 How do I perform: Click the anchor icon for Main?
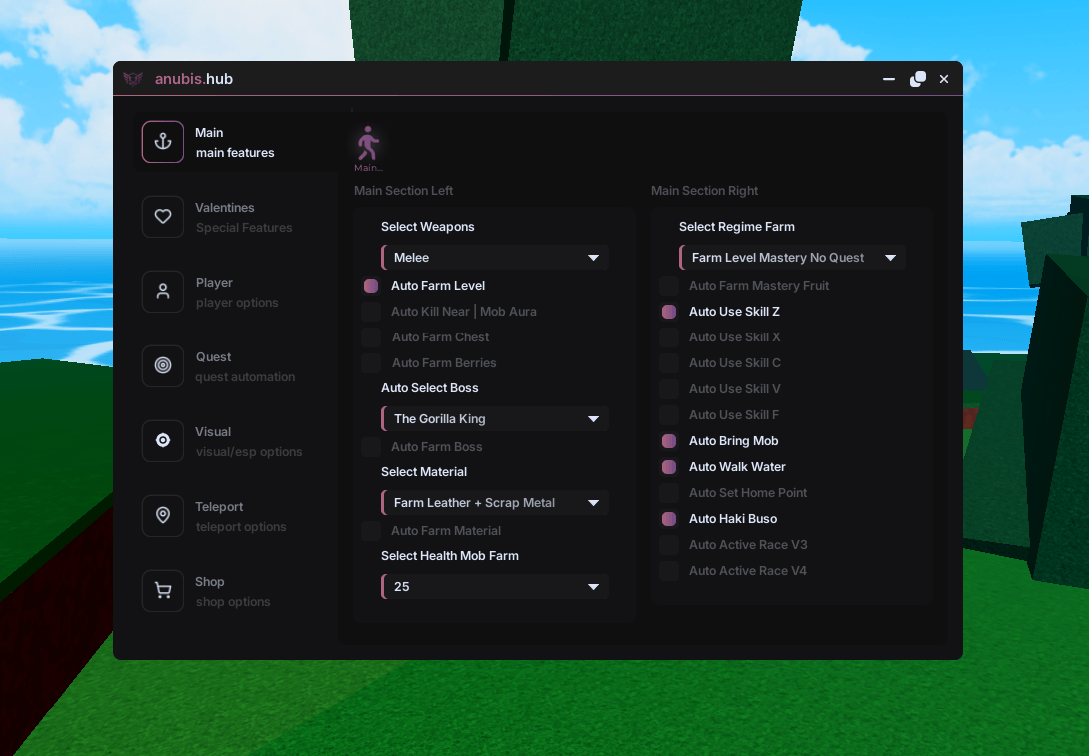163,142
